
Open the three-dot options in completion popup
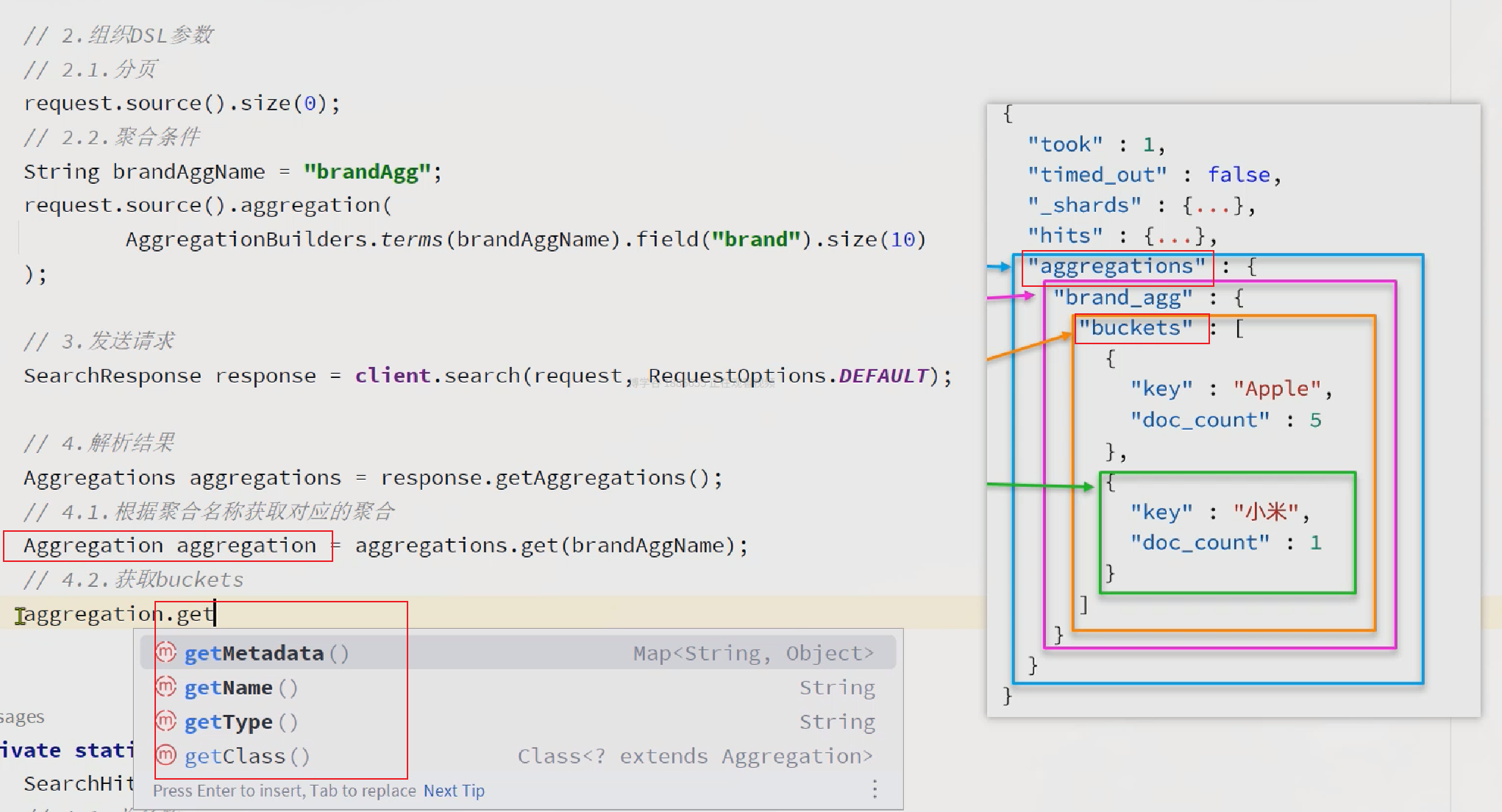tap(875, 789)
